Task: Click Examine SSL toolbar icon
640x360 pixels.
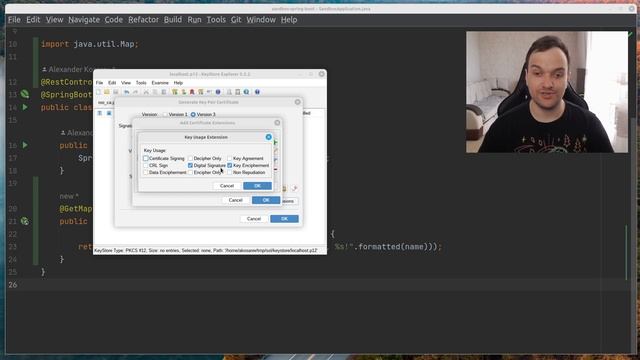Action: [x=246, y=92]
